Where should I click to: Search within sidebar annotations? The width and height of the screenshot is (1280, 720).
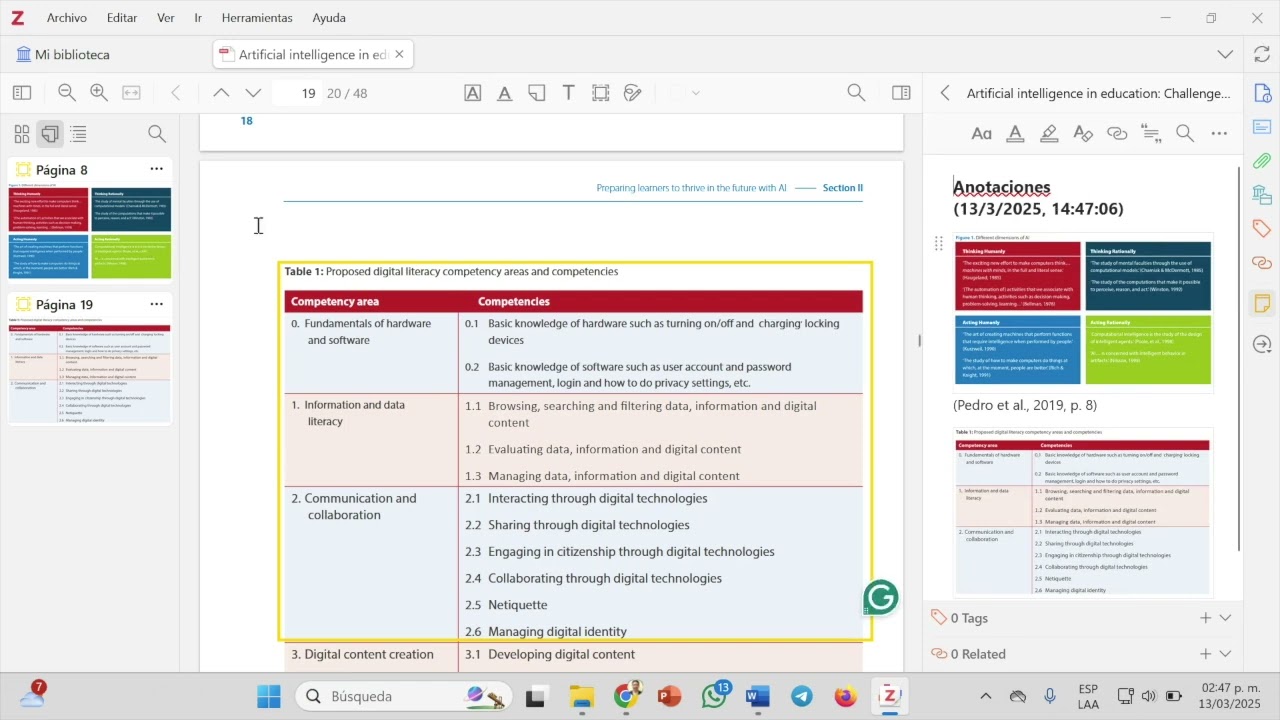pos(157,134)
